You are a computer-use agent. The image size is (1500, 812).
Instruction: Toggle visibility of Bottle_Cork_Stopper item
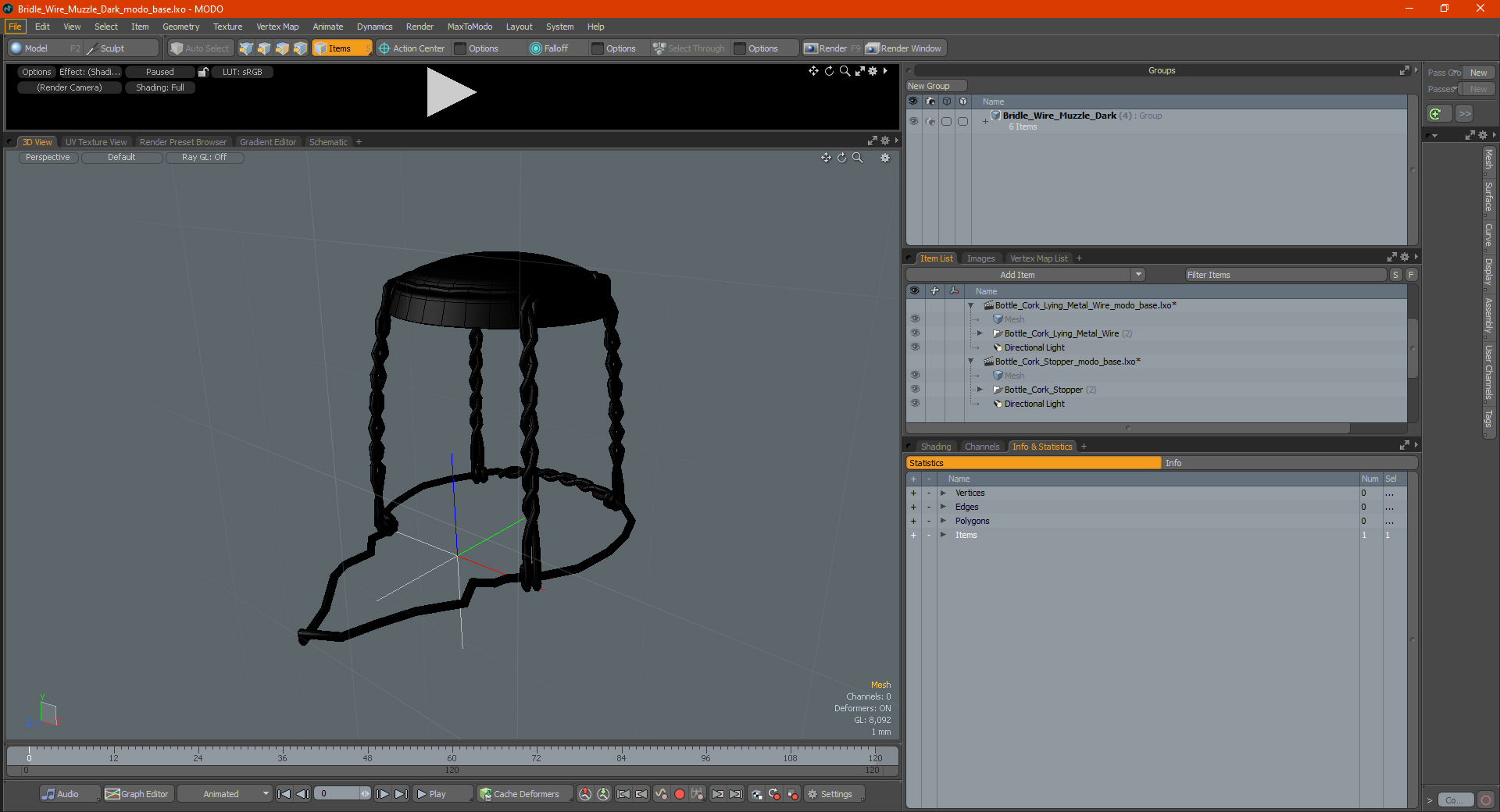tap(915, 390)
